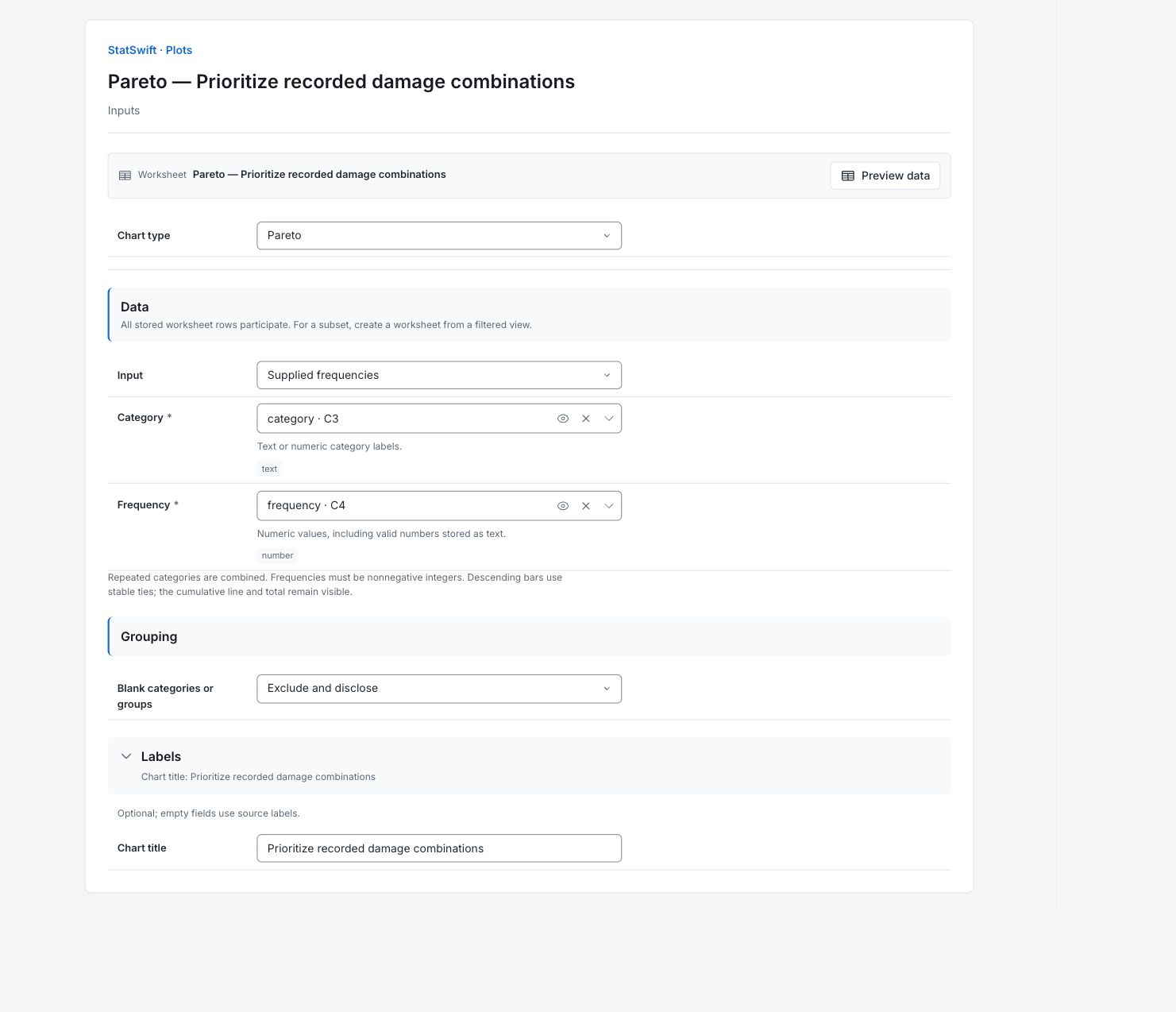Preview the Category column with eye icon

point(563,419)
